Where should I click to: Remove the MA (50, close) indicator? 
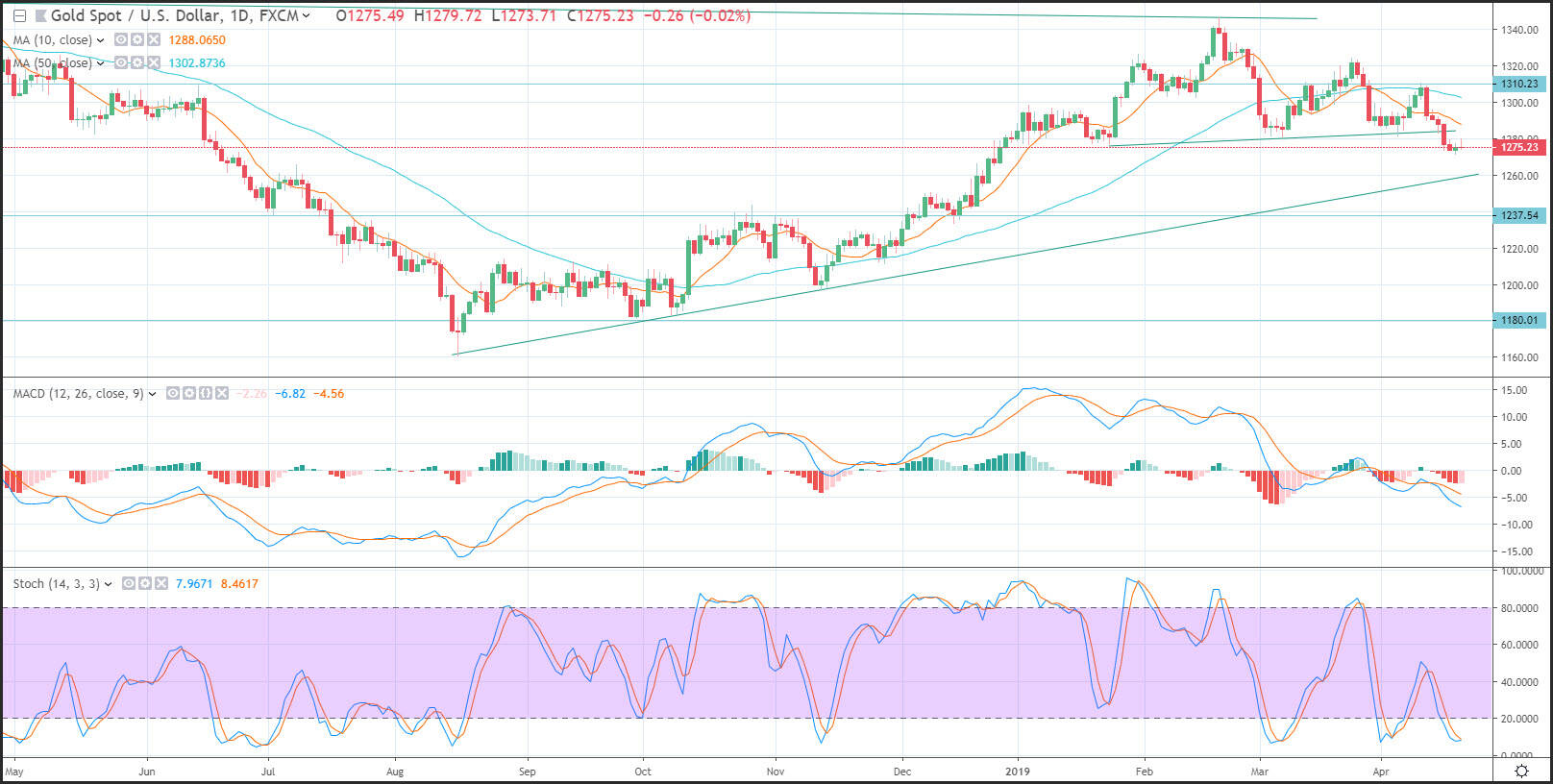pyautogui.click(x=154, y=63)
